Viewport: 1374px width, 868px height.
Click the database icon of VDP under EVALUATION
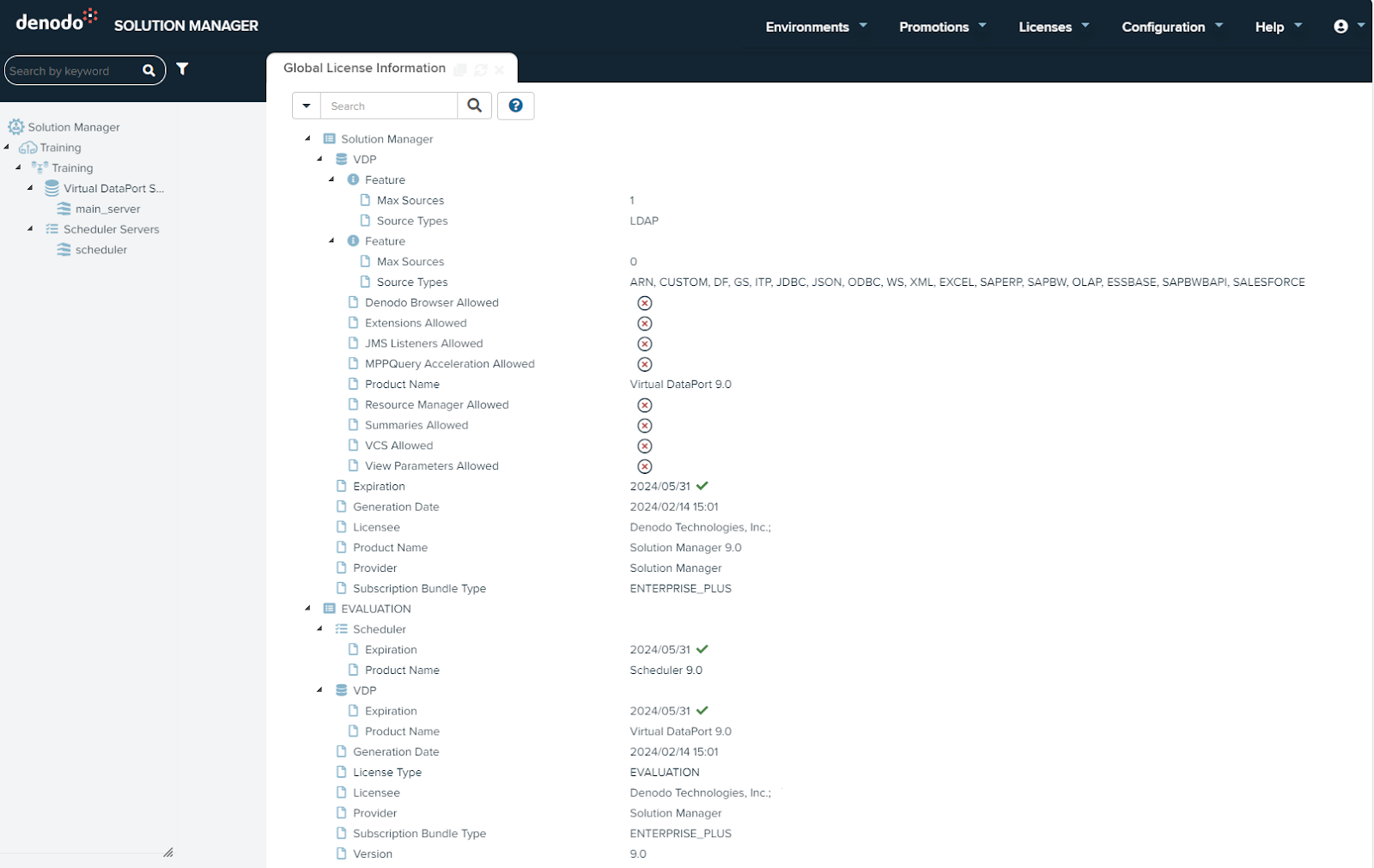(341, 690)
